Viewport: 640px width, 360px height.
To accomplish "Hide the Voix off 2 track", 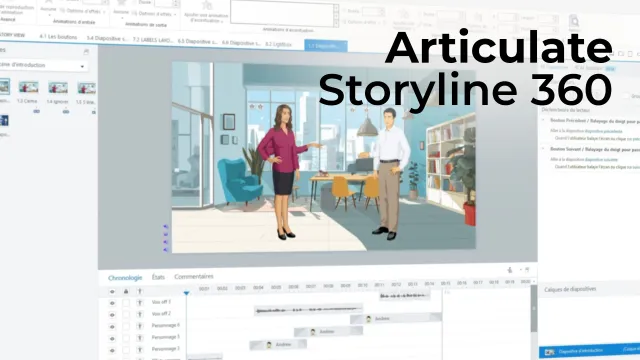I will (112, 315).
